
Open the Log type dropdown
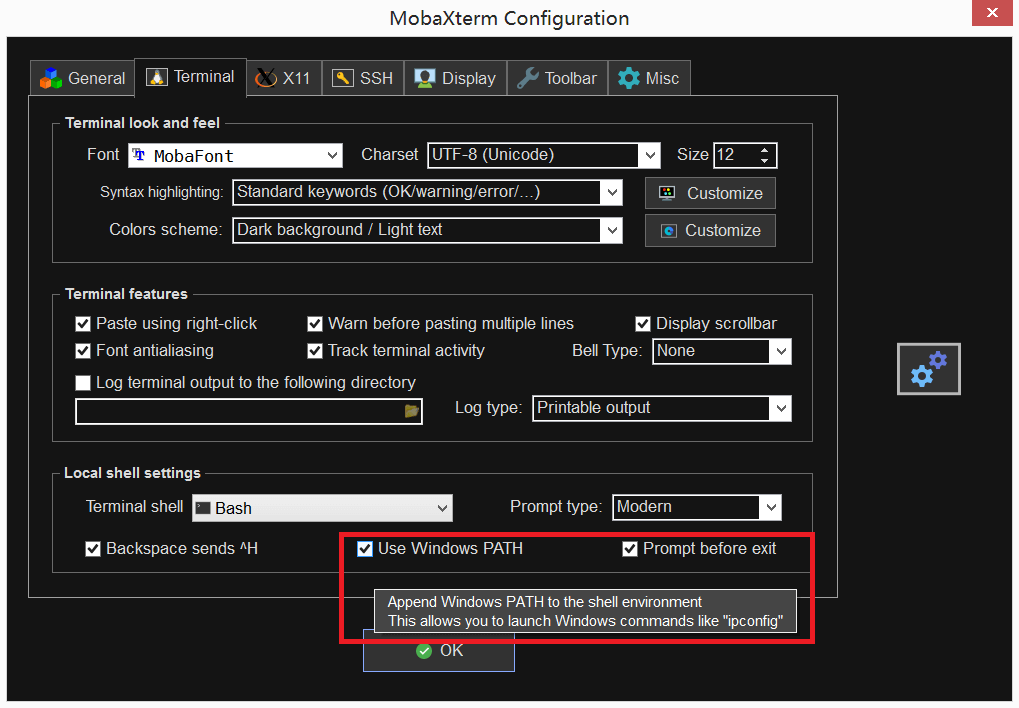click(x=662, y=408)
